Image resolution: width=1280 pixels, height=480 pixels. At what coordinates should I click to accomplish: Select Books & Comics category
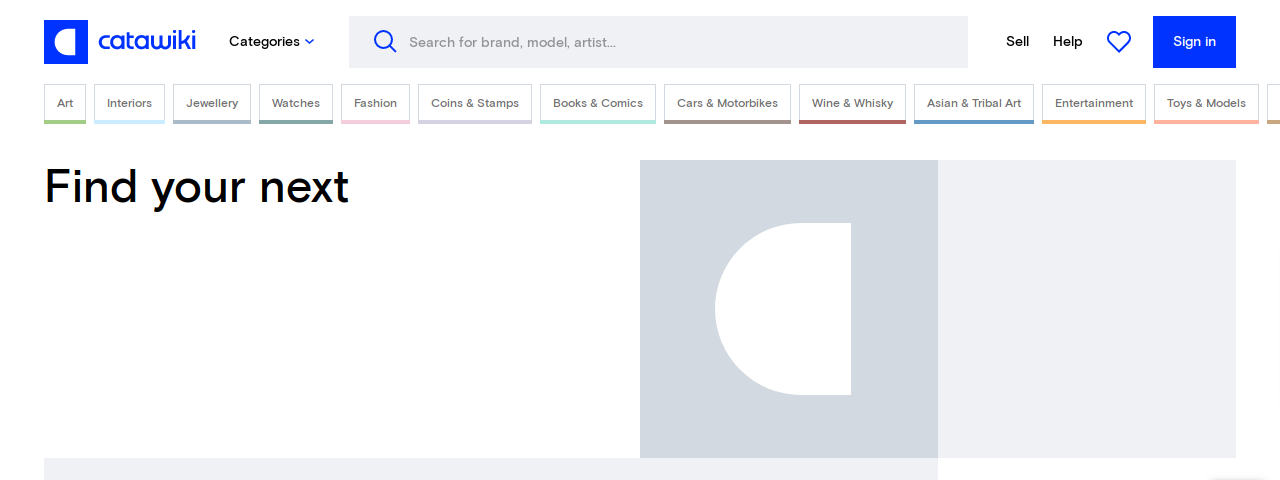point(598,103)
